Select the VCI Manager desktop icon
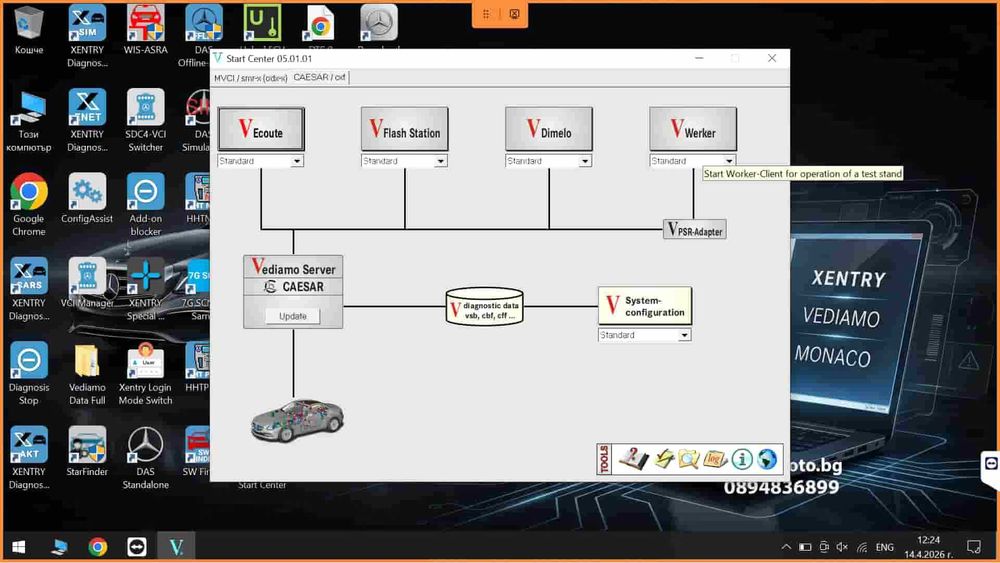The width and height of the screenshot is (1000, 563). (87, 283)
